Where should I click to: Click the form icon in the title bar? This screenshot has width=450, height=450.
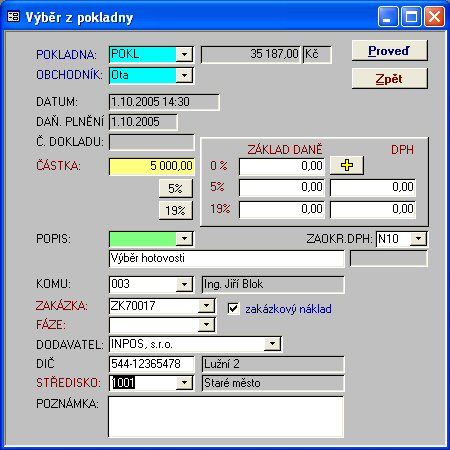coord(13,17)
